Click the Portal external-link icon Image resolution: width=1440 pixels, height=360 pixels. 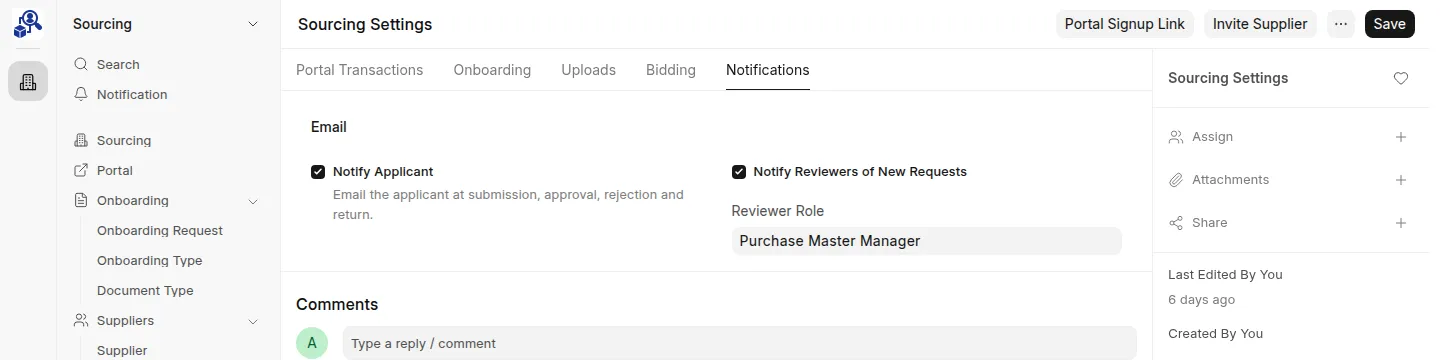(81, 170)
